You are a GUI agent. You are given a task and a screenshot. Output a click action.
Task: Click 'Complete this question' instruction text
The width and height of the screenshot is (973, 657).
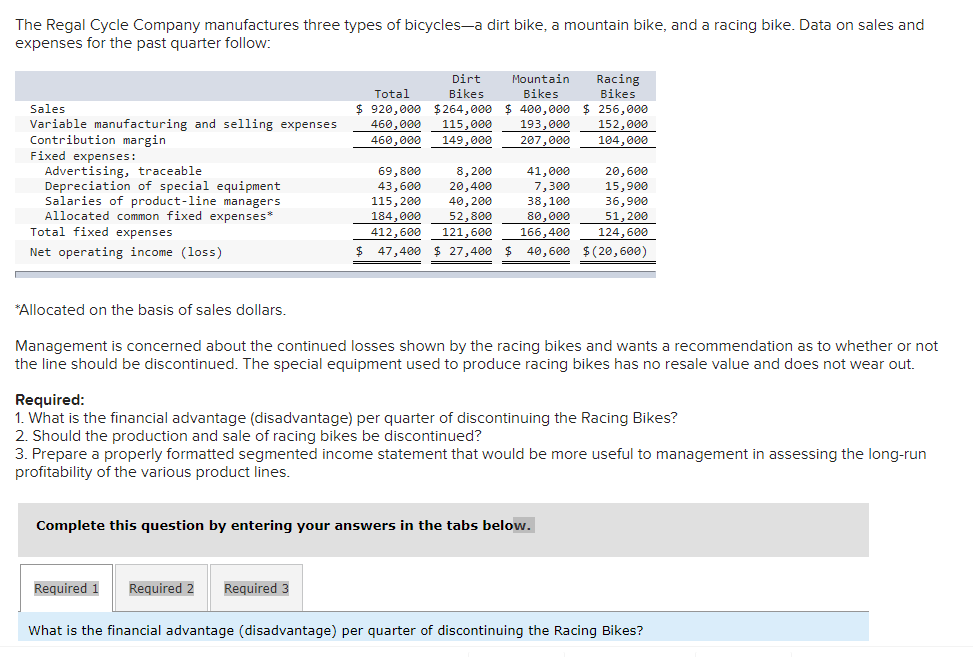[x=284, y=525]
